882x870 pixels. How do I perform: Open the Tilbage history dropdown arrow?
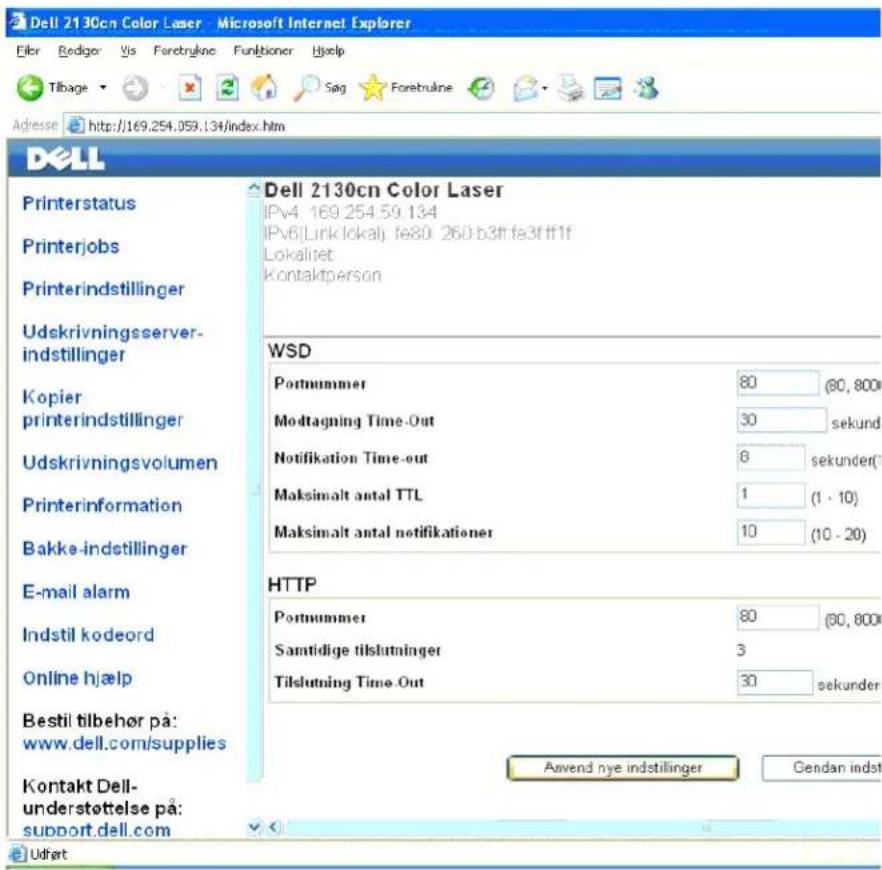[x=103, y=88]
